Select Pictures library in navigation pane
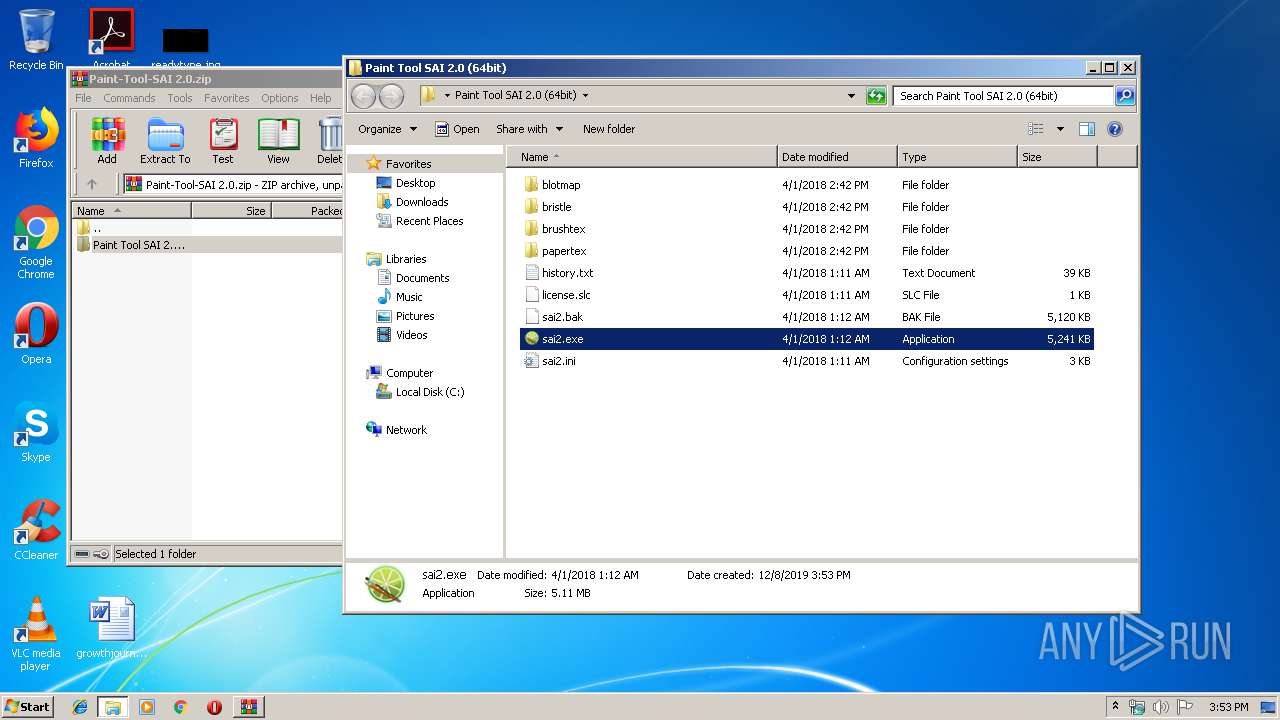 click(x=414, y=316)
